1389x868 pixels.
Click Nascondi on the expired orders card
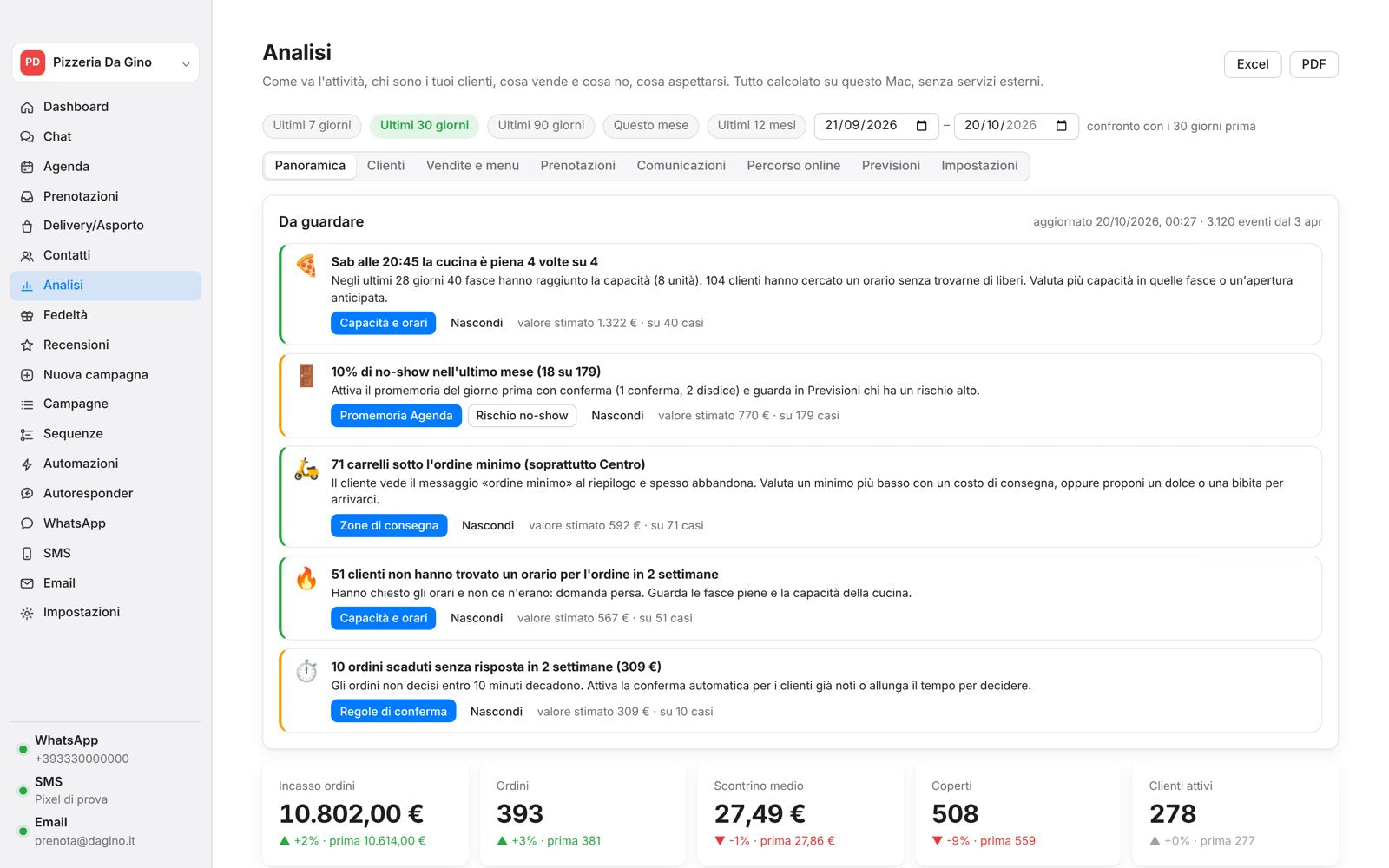(497, 712)
